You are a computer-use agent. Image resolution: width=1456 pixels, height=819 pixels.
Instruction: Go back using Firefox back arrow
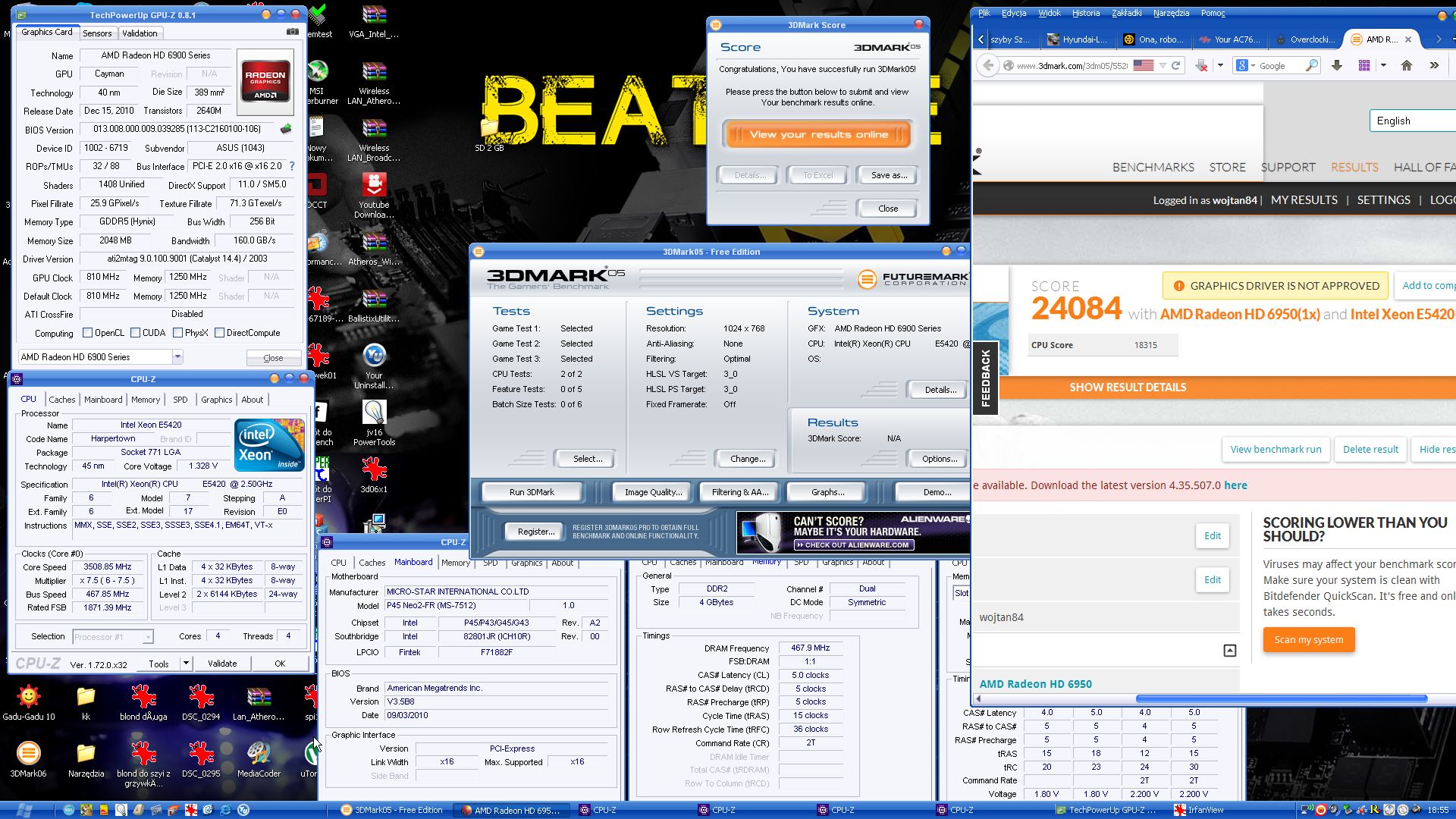(987, 65)
